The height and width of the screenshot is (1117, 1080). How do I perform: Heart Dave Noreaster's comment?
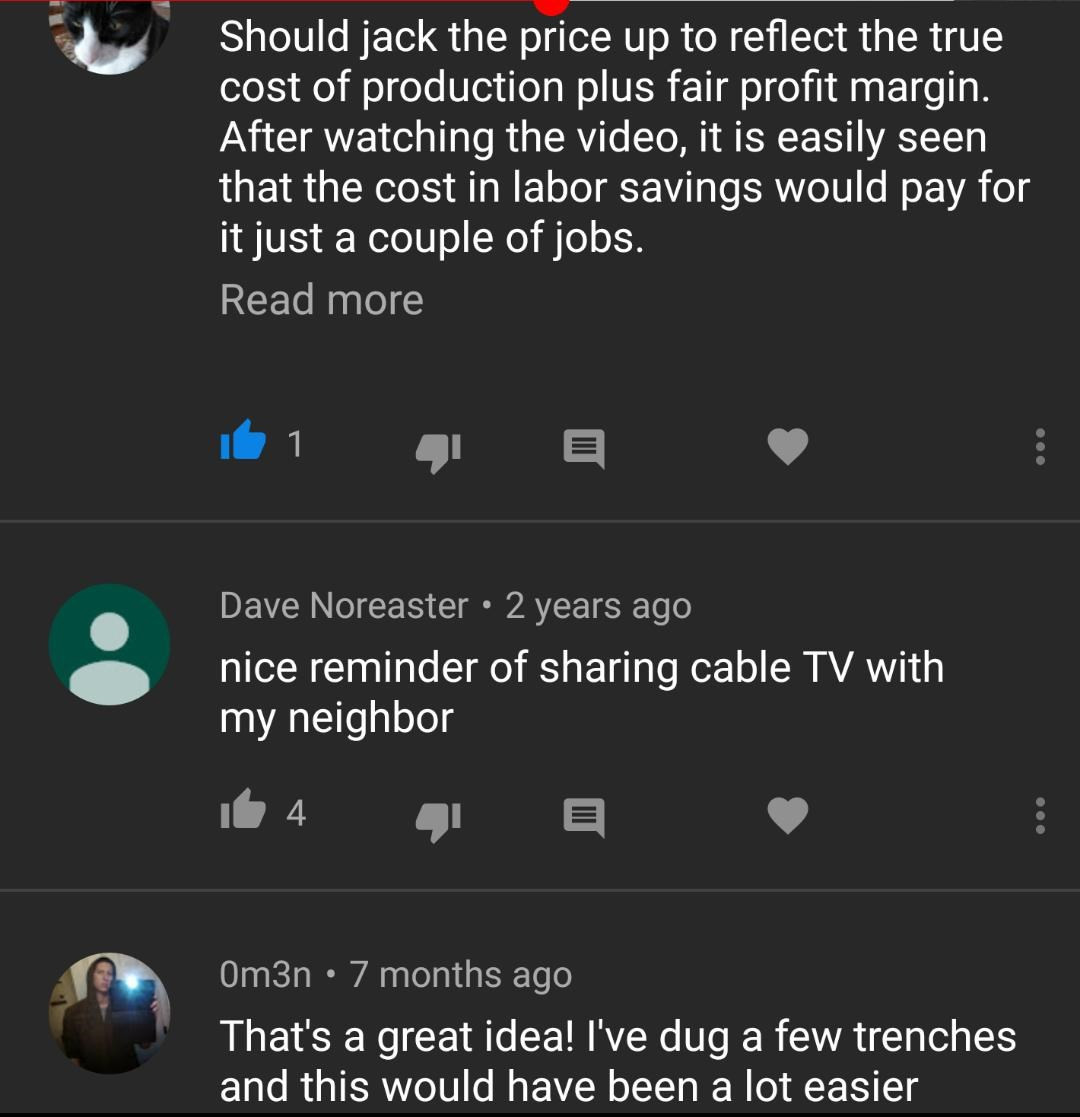[787, 815]
